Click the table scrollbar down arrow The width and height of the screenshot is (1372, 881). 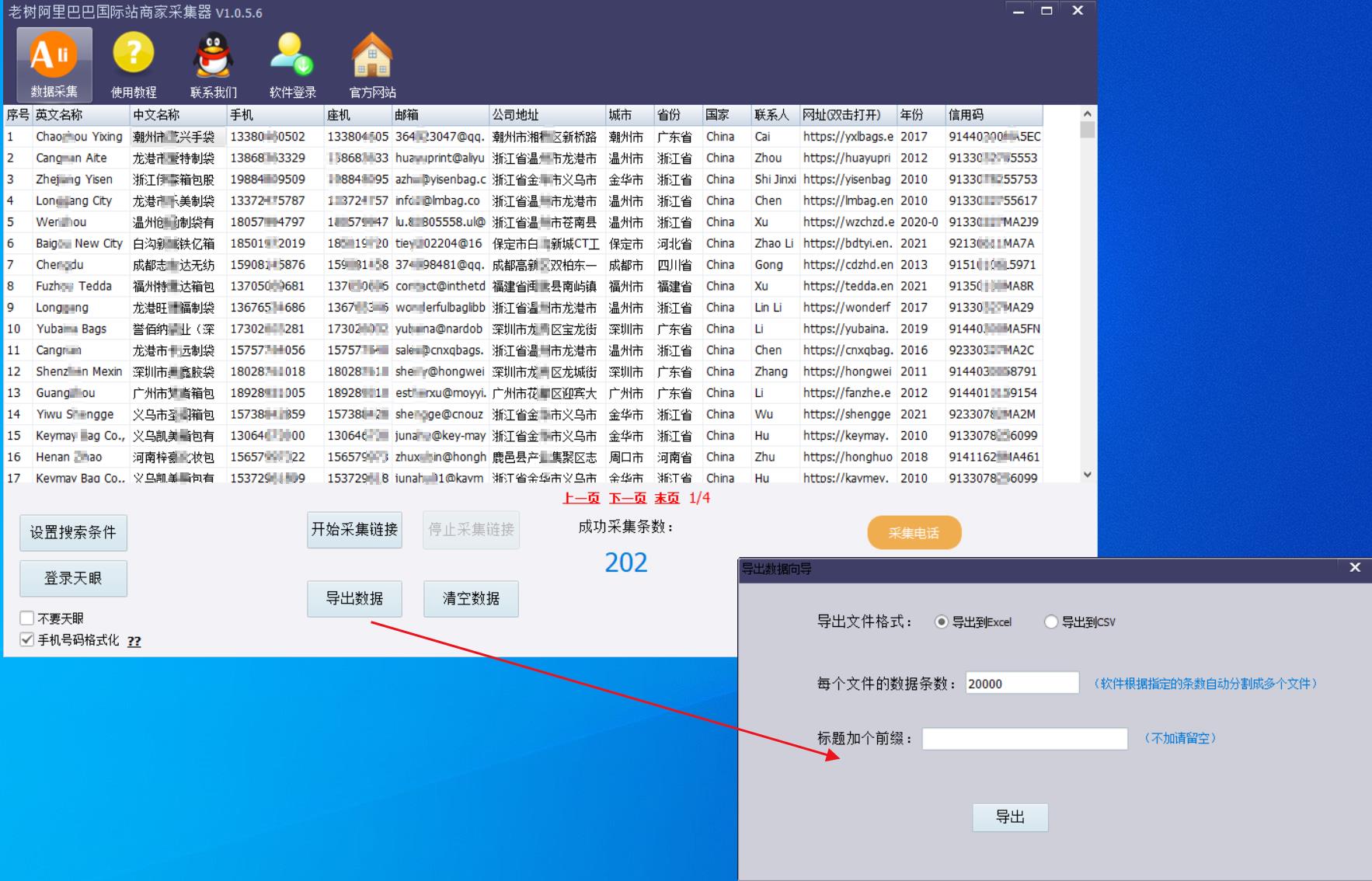coord(1088,475)
